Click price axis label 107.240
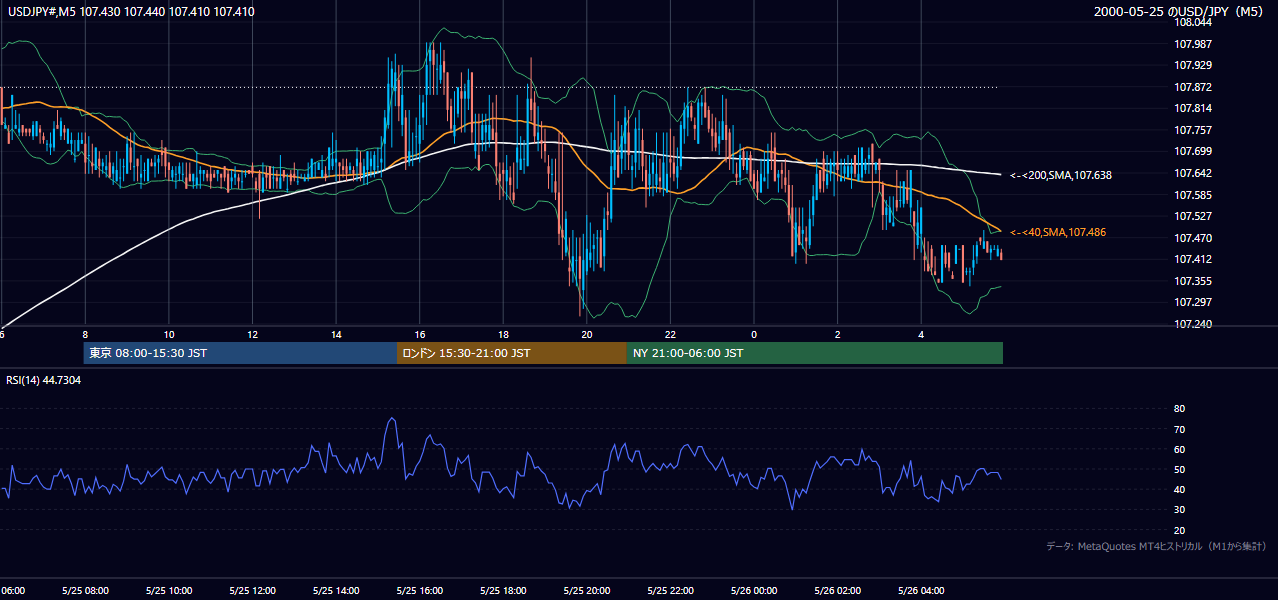The image size is (1278, 600). coord(1193,324)
